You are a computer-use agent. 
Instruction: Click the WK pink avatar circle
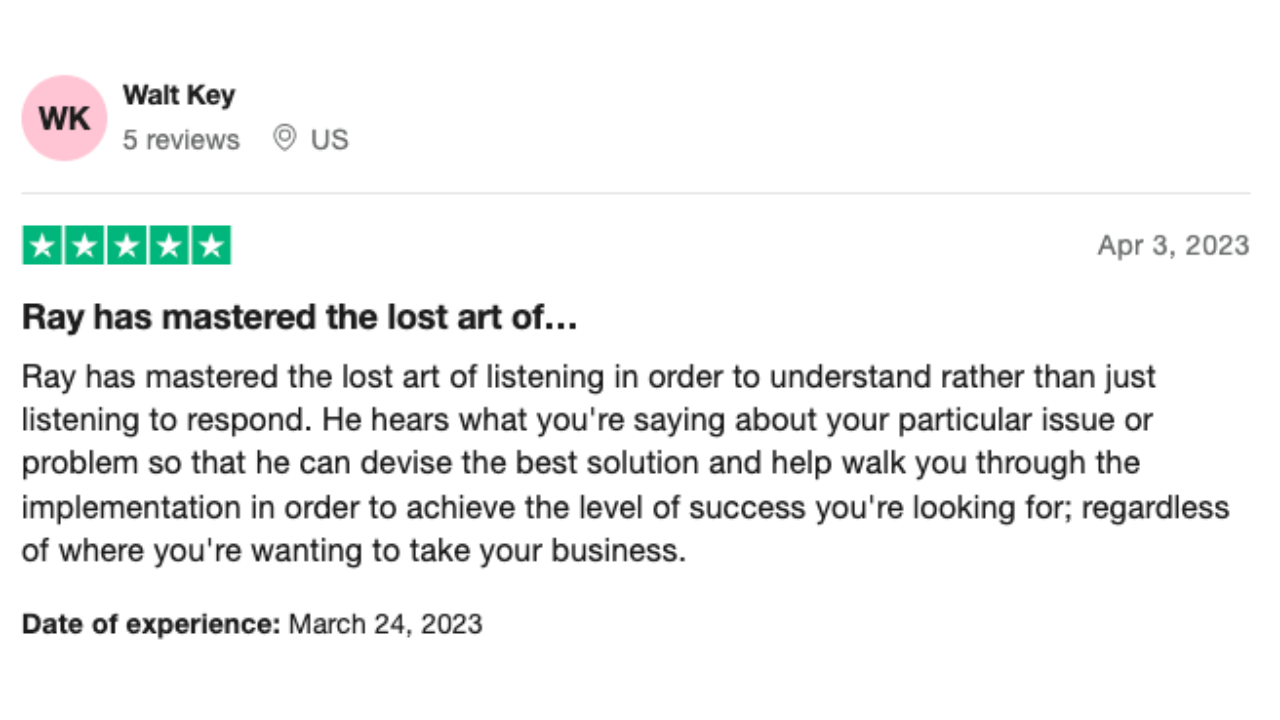coord(64,118)
